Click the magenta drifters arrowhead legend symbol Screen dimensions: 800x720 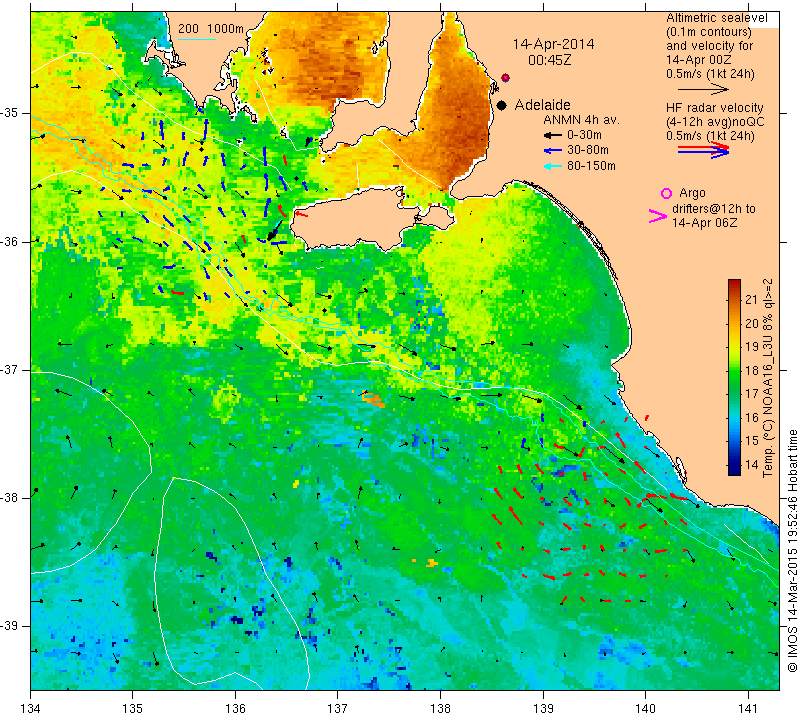pyautogui.click(x=657, y=216)
